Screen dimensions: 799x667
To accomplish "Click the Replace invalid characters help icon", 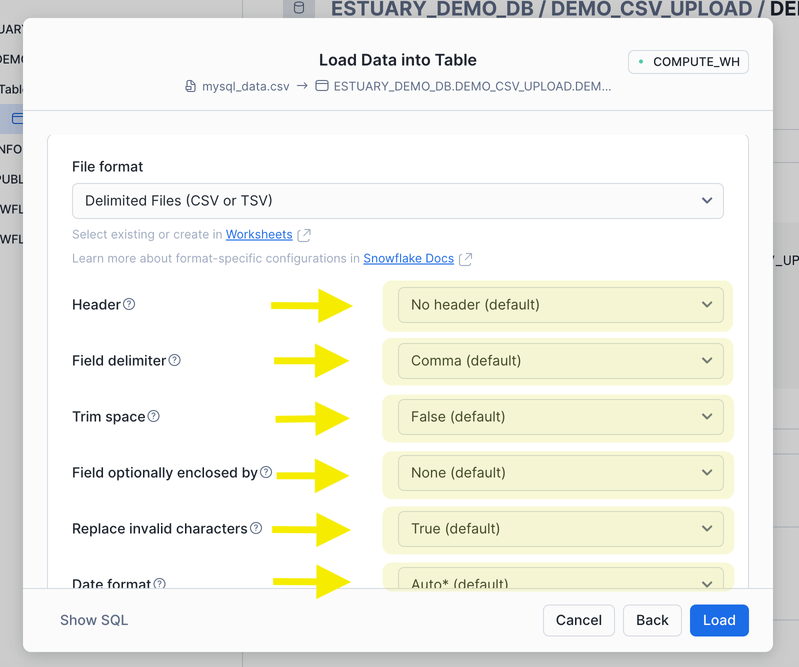I will click(x=256, y=528).
